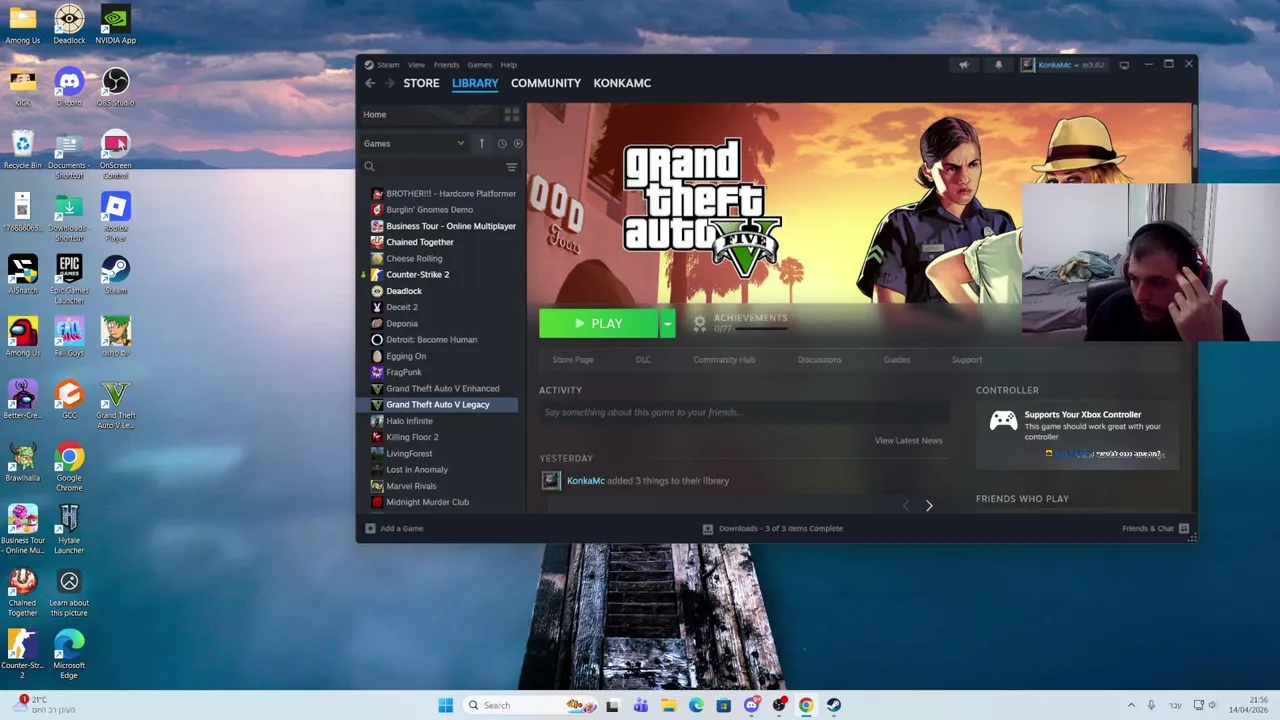
Task: Open advanced library filter options
Action: (511, 167)
